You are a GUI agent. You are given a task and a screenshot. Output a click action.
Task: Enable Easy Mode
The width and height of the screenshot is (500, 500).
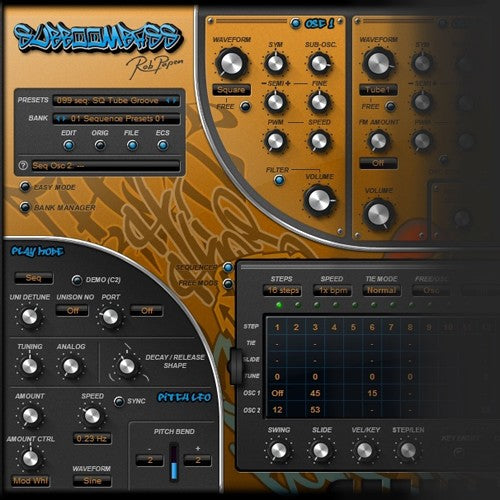coord(25,187)
